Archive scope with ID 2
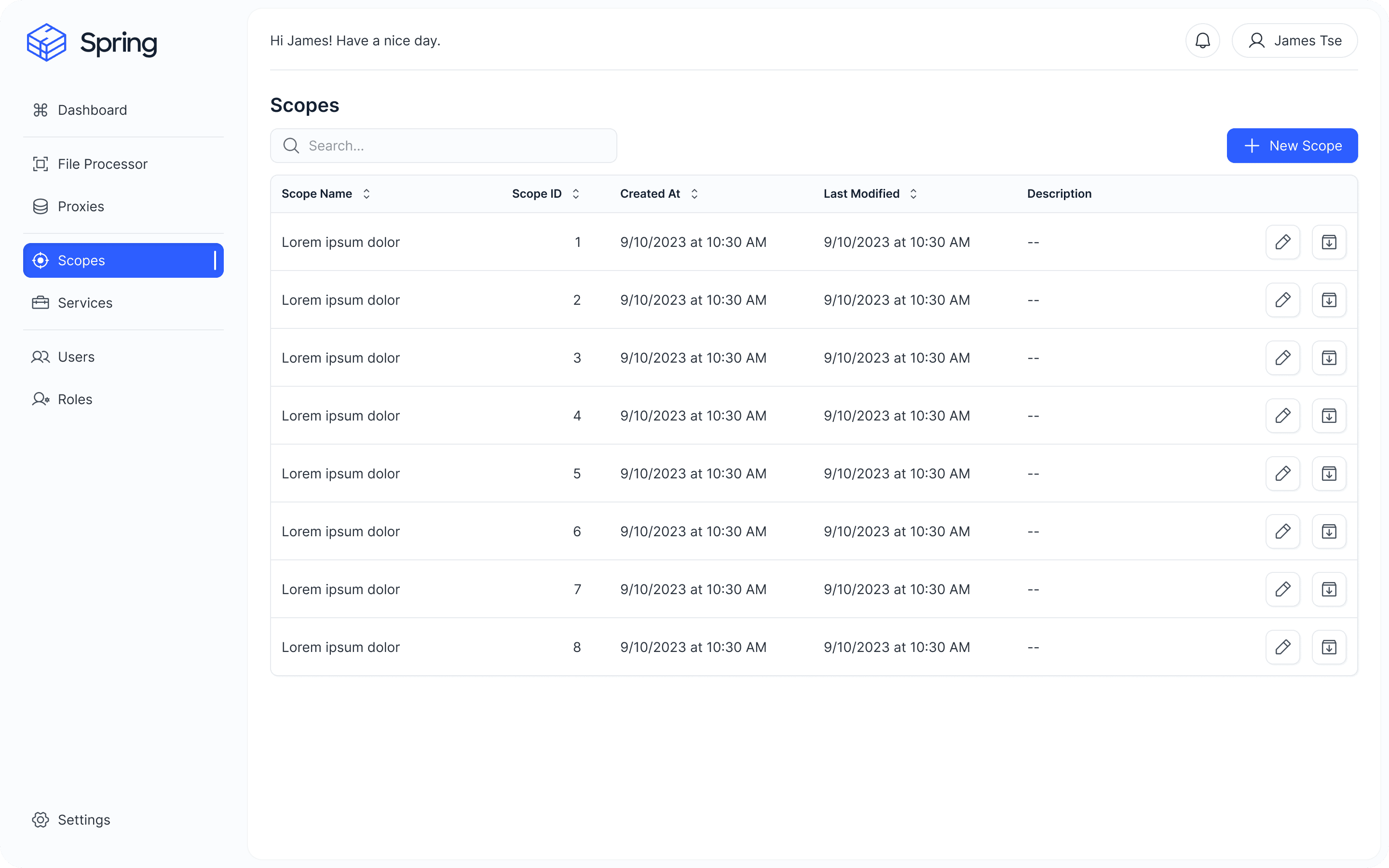The image size is (1389, 868). point(1329,299)
